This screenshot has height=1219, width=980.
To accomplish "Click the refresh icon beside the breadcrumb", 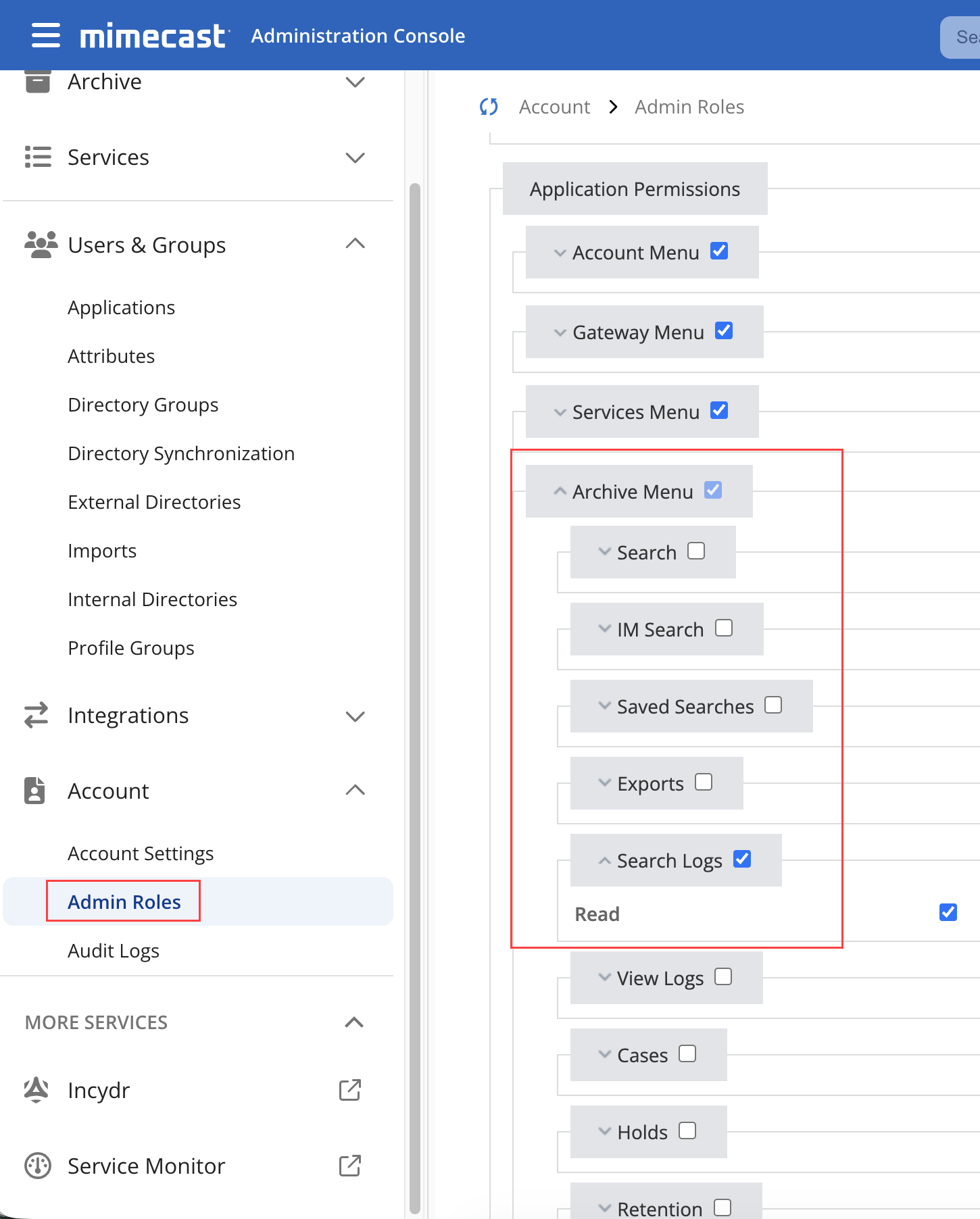I will click(489, 107).
